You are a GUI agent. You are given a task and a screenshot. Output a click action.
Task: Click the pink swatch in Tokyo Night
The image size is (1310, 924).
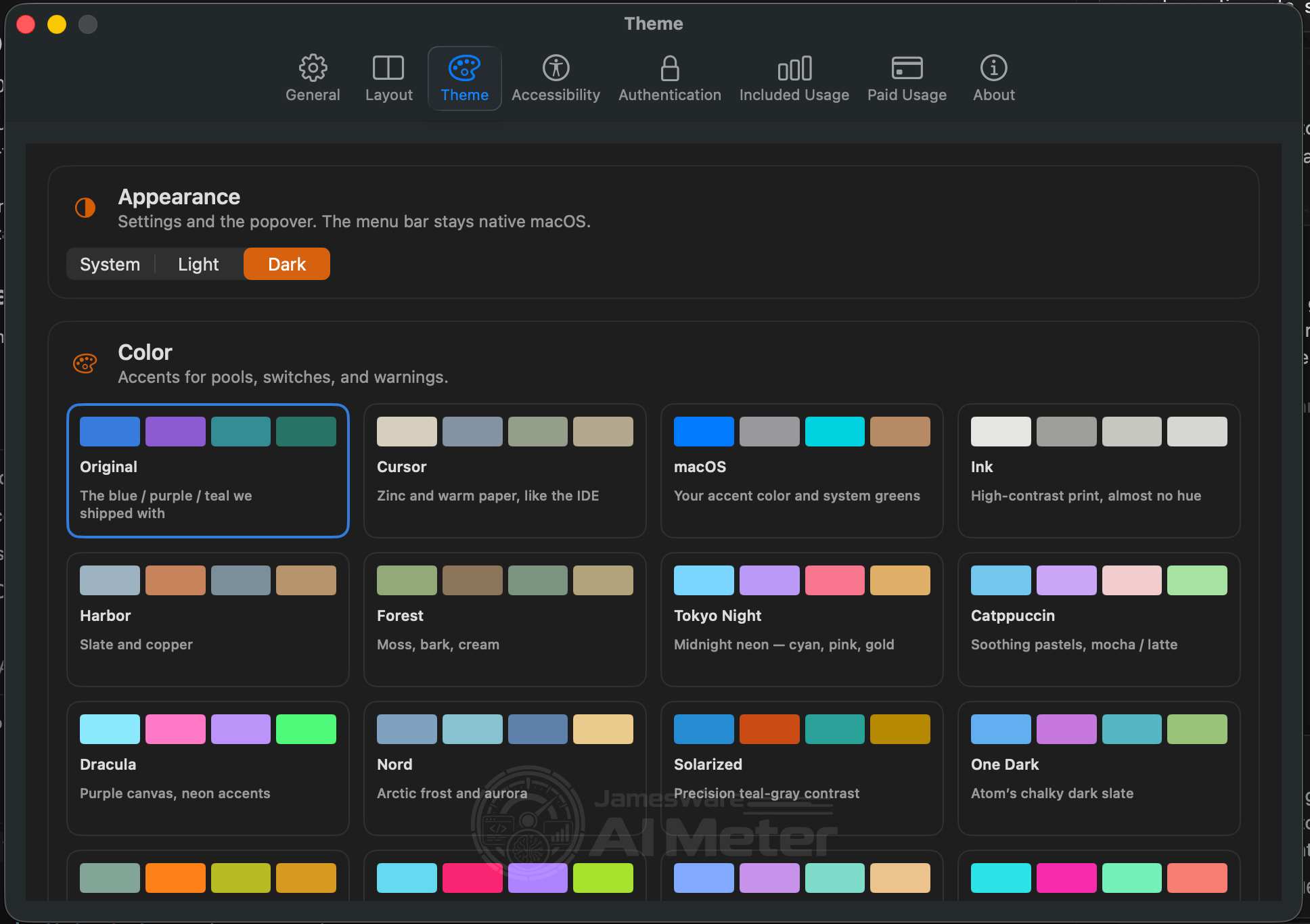click(834, 580)
